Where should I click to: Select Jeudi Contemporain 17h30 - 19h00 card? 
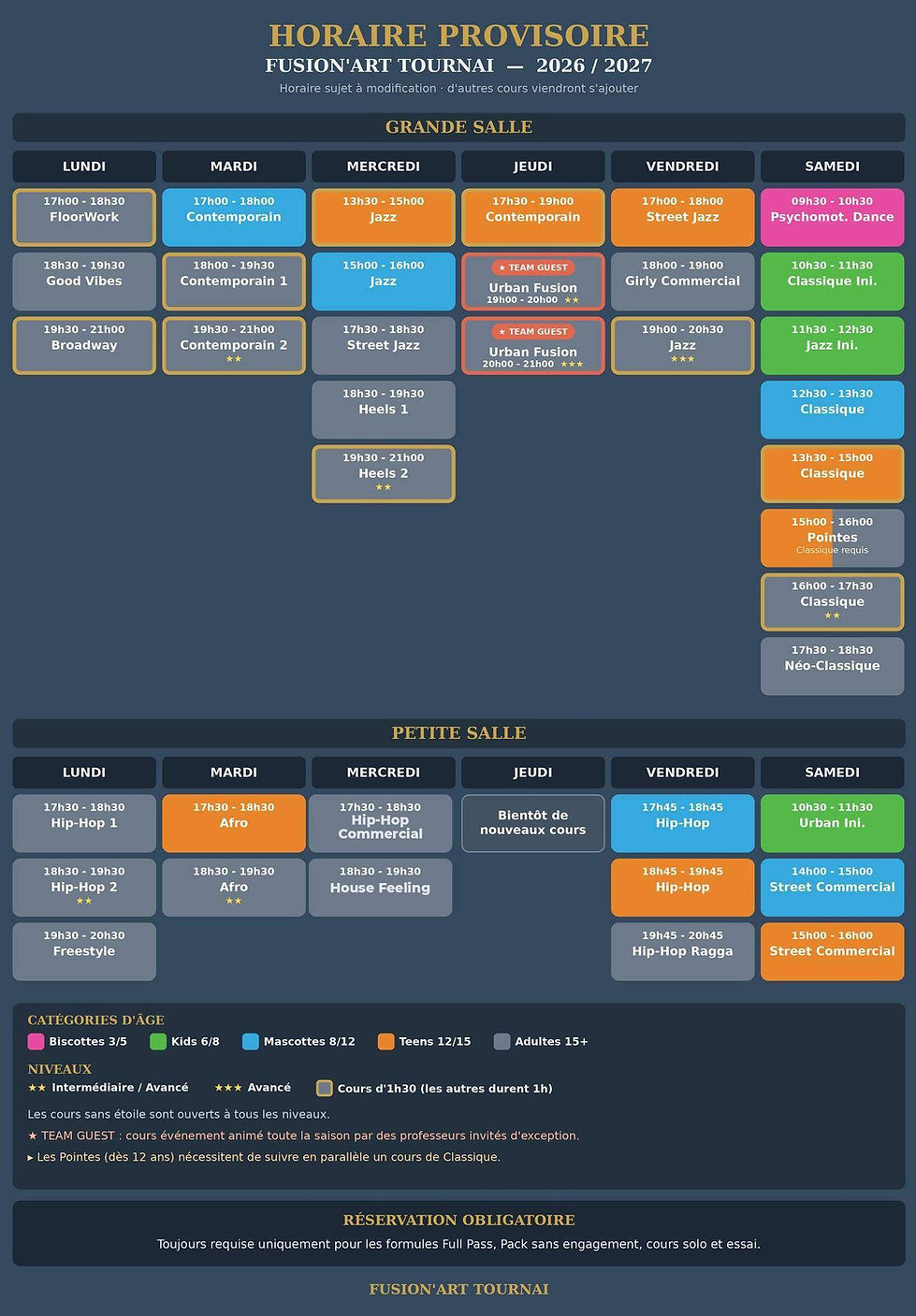coord(533,217)
